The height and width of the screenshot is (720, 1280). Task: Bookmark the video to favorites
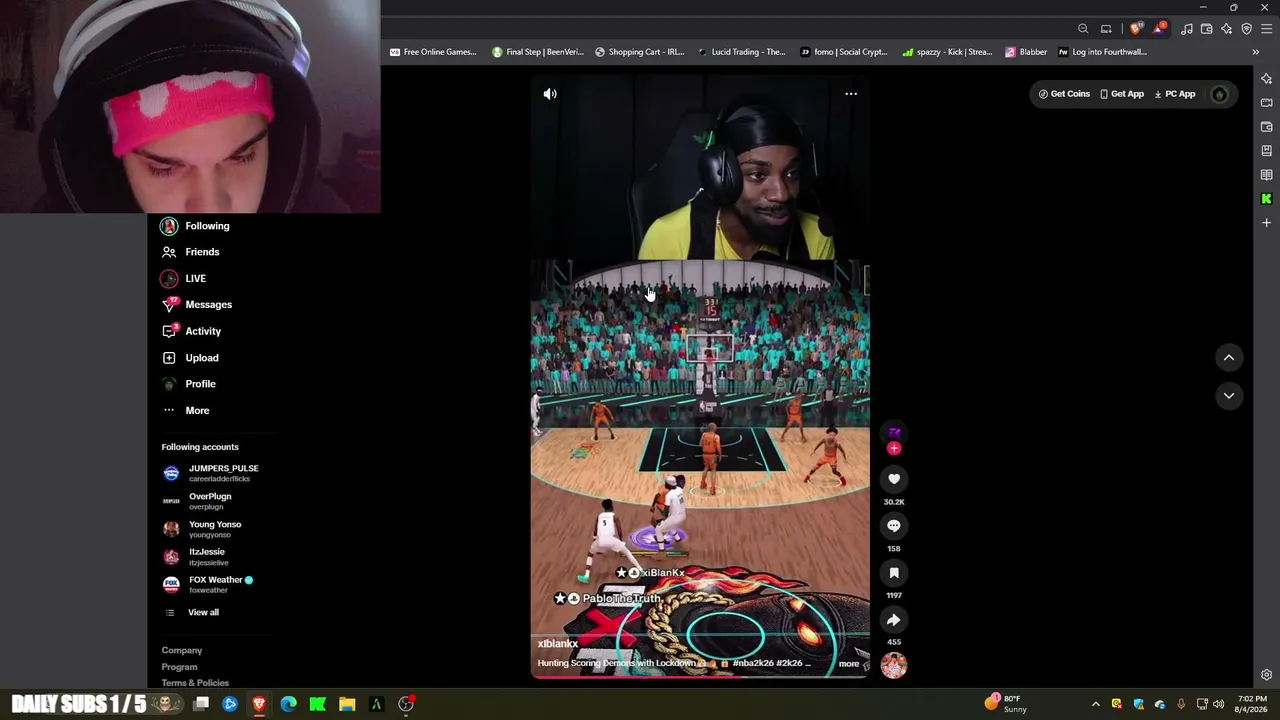pyautogui.click(x=894, y=573)
